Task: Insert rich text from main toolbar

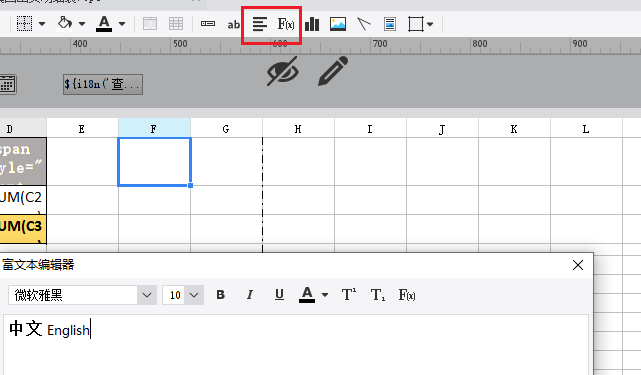Action: (x=260, y=24)
